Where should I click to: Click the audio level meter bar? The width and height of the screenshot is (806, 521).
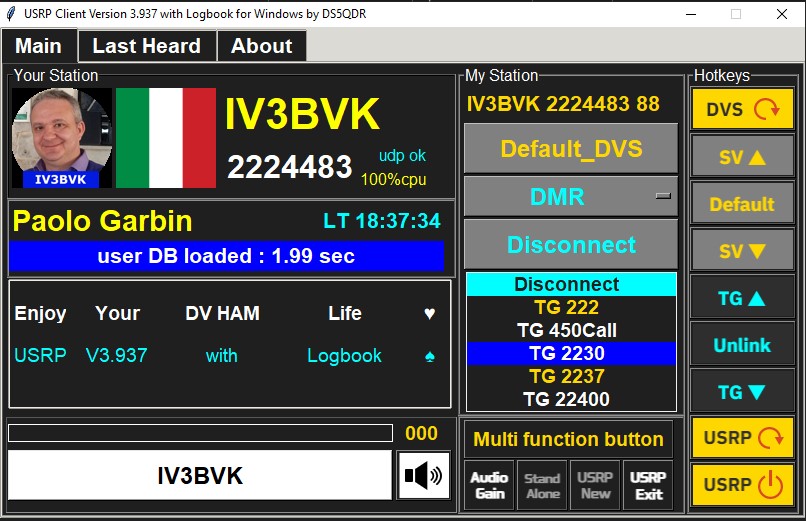[x=200, y=433]
